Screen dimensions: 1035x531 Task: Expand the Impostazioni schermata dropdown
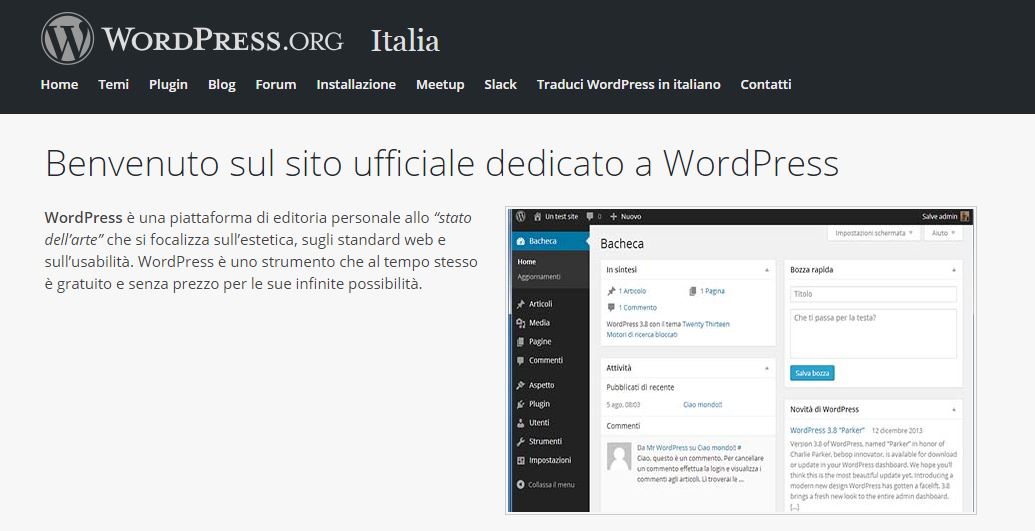pos(874,233)
